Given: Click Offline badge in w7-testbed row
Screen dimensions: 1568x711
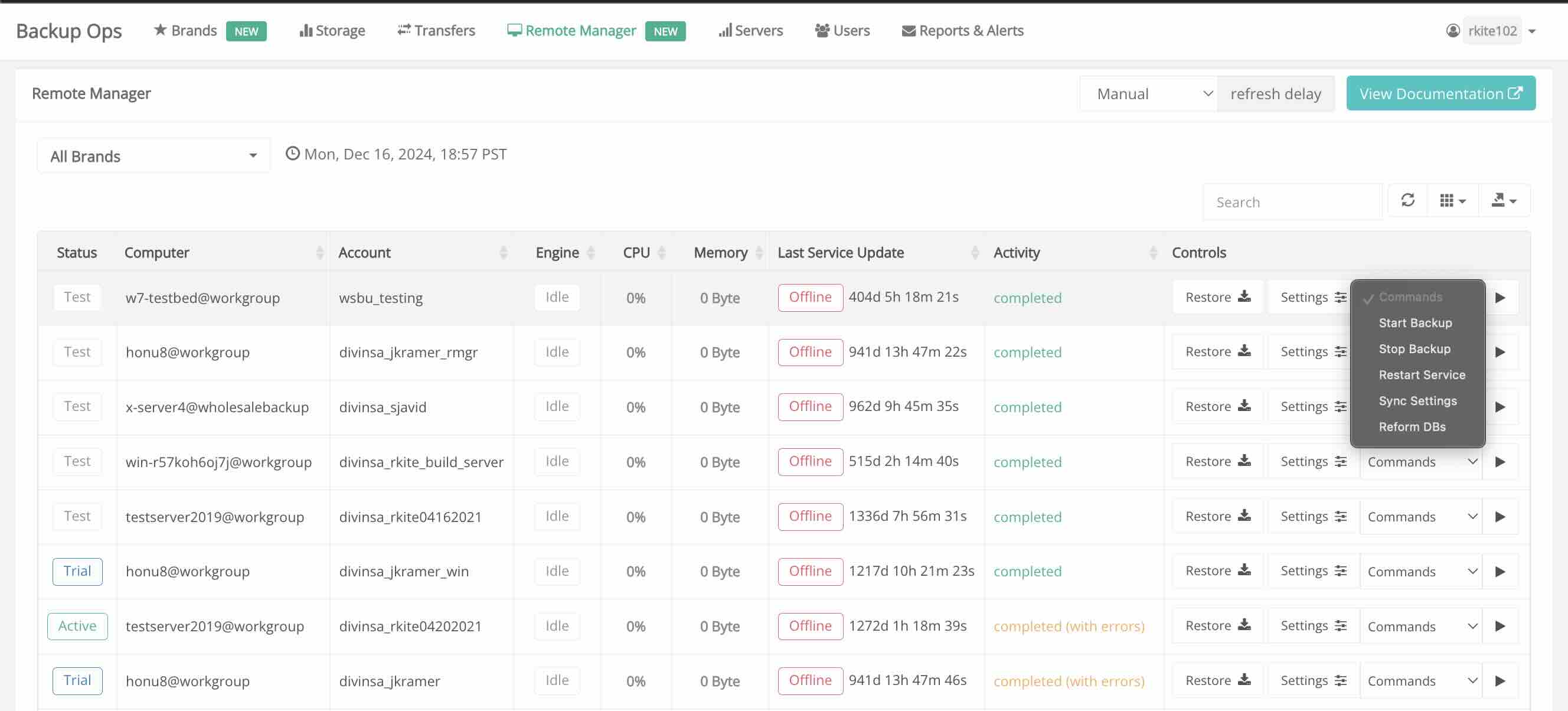Looking at the screenshot, I should [810, 297].
